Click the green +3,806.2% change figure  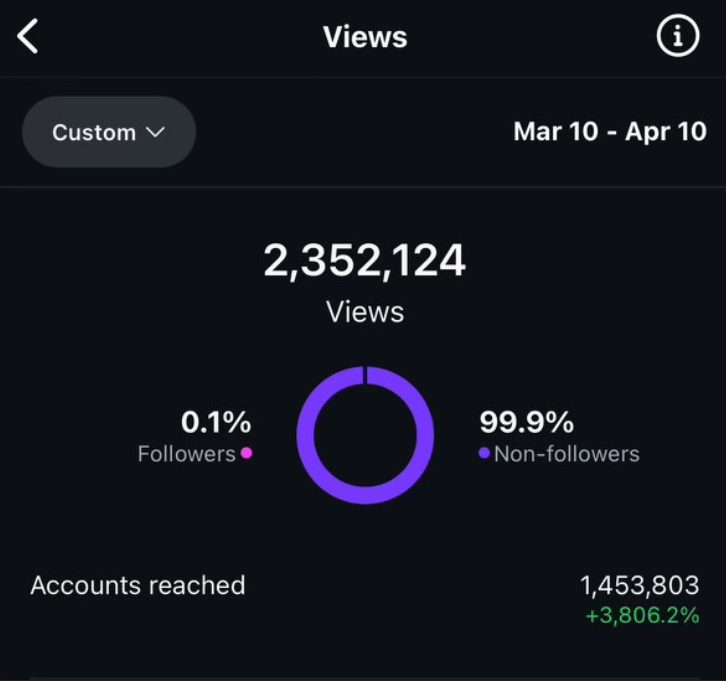(642, 615)
